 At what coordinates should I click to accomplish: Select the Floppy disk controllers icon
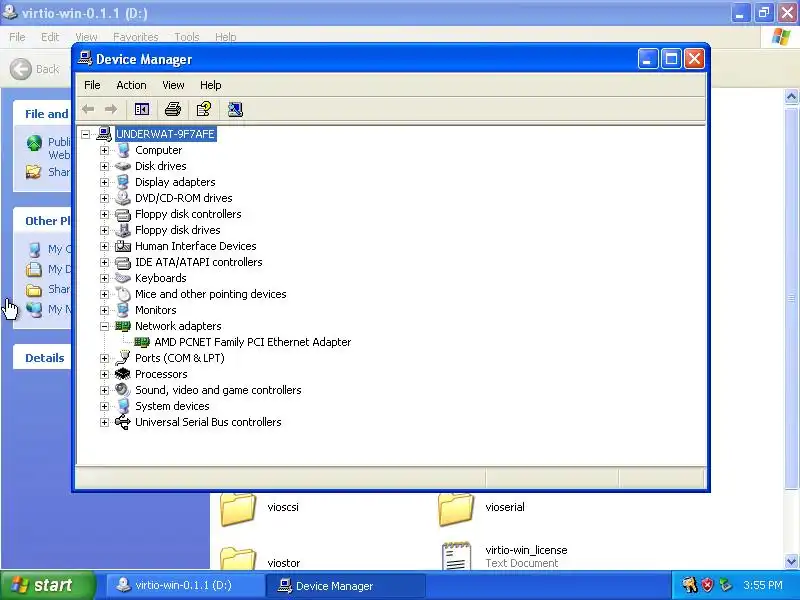[x=123, y=214]
